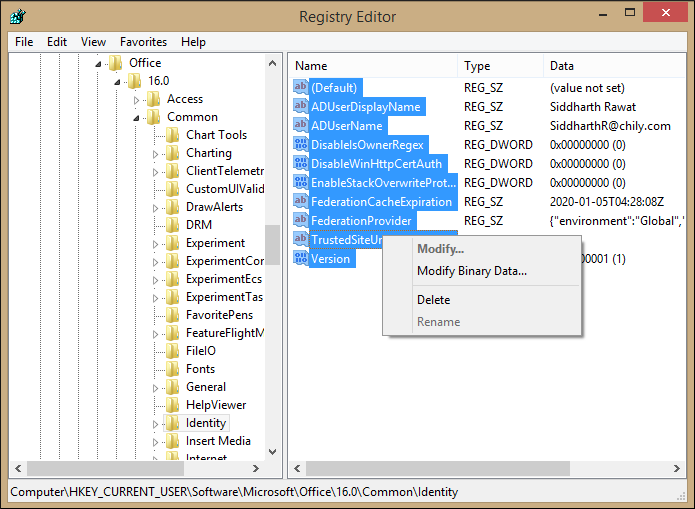Click the DWORD icon beside Version
695x509 pixels.
(x=301, y=258)
